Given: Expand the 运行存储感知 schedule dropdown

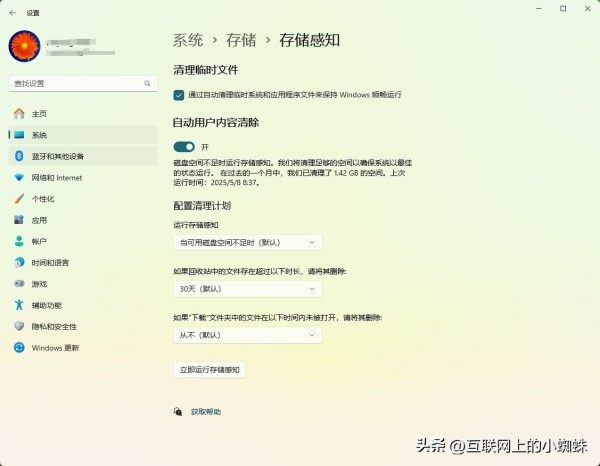Looking at the screenshot, I should point(247,242).
